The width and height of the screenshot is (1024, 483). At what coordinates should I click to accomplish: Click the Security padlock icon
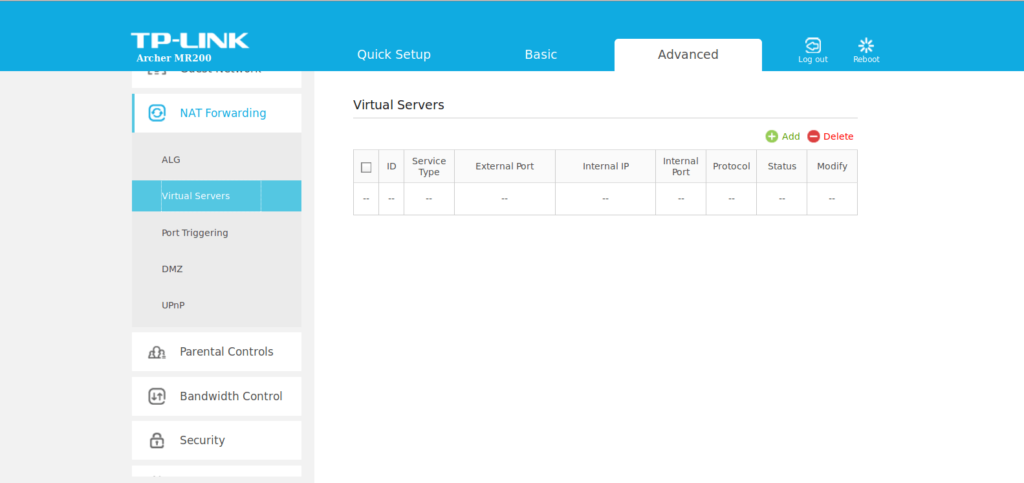pos(157,440)
